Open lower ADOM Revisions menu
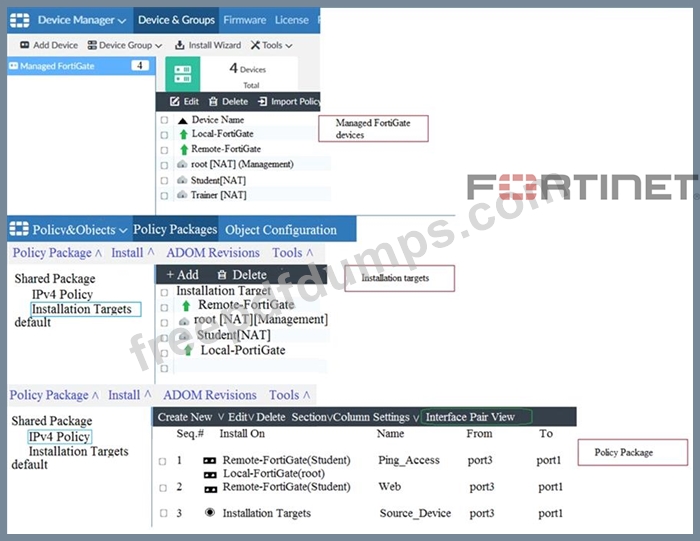Screen dimensions: 700x541 pos(210,395)
